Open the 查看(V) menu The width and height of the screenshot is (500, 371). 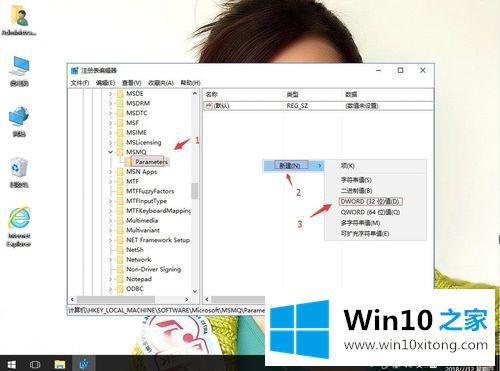point(131,83)
